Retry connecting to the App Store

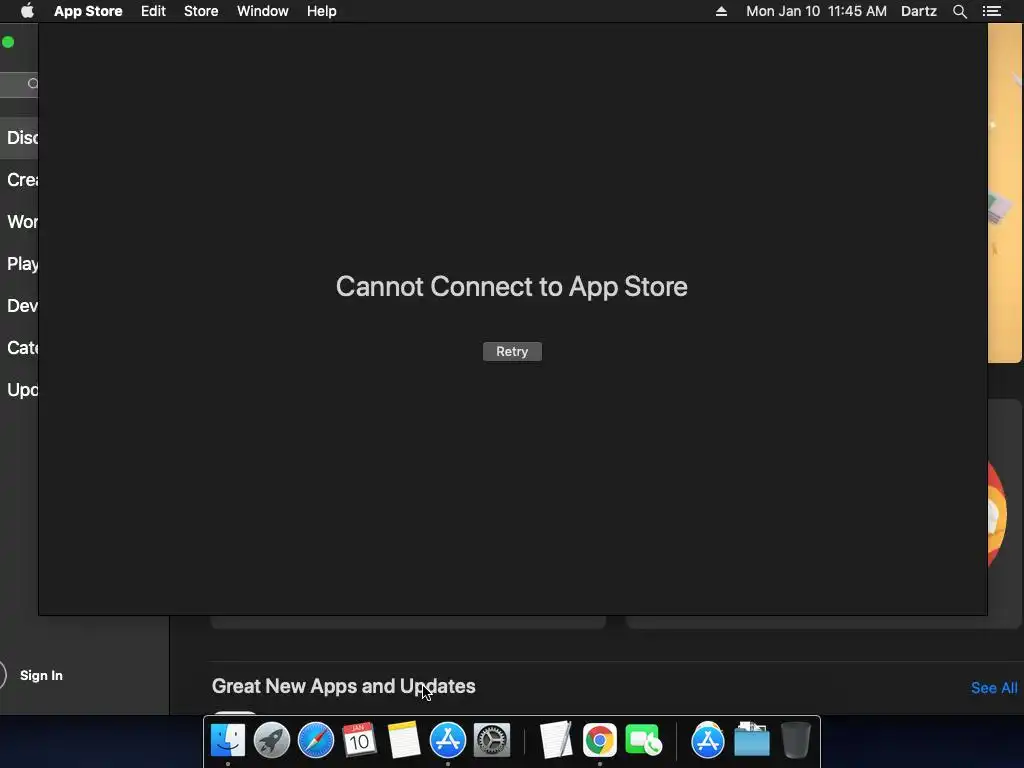pyautogui.click(x=512, y=351)
